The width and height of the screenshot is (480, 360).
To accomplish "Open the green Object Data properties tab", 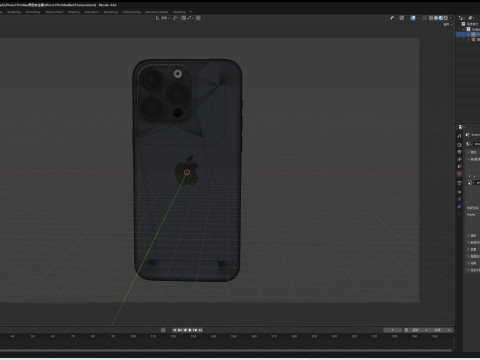I will click(459, 213).
